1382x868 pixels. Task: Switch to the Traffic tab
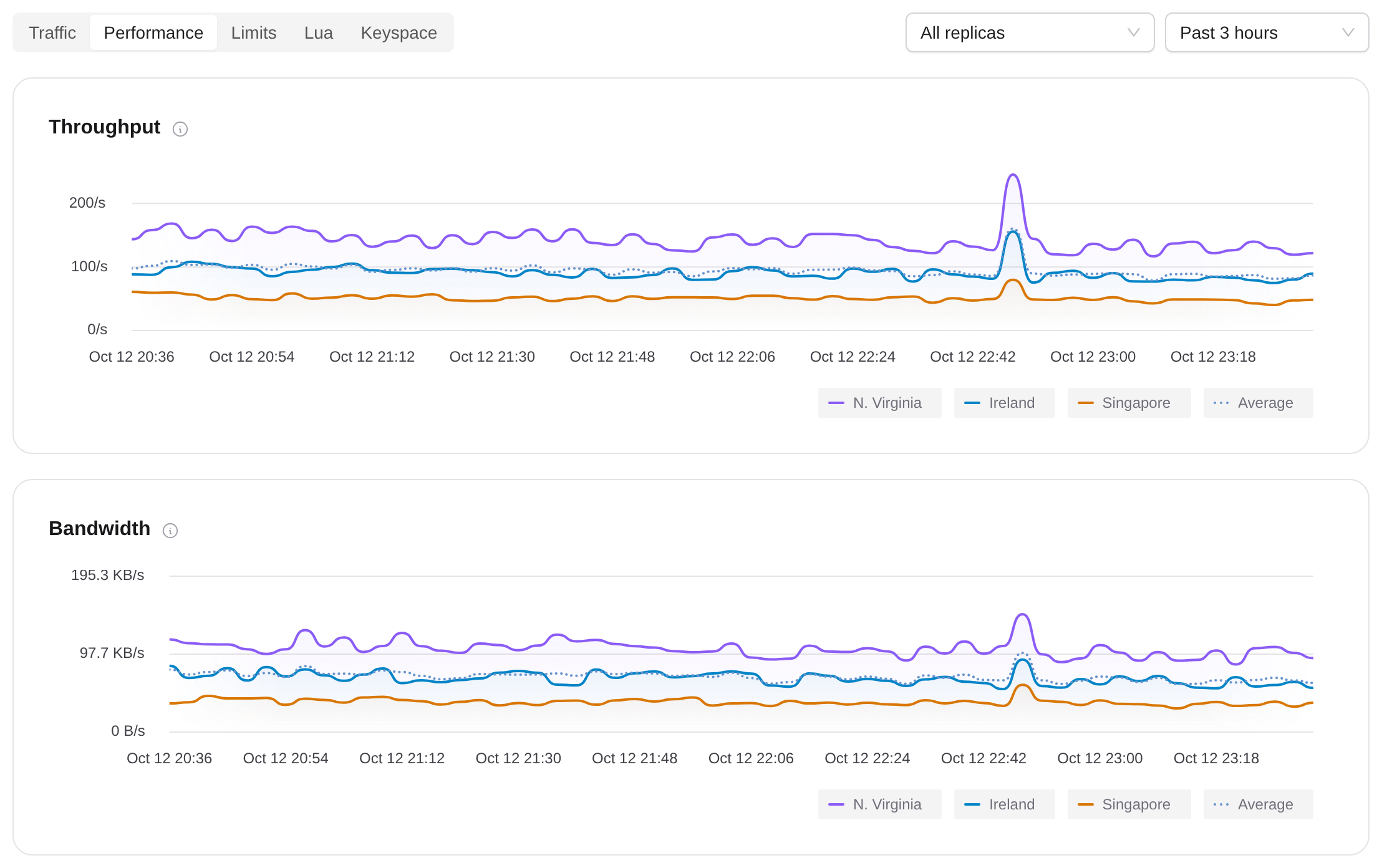pyautogui.click(x=52, y=32)
